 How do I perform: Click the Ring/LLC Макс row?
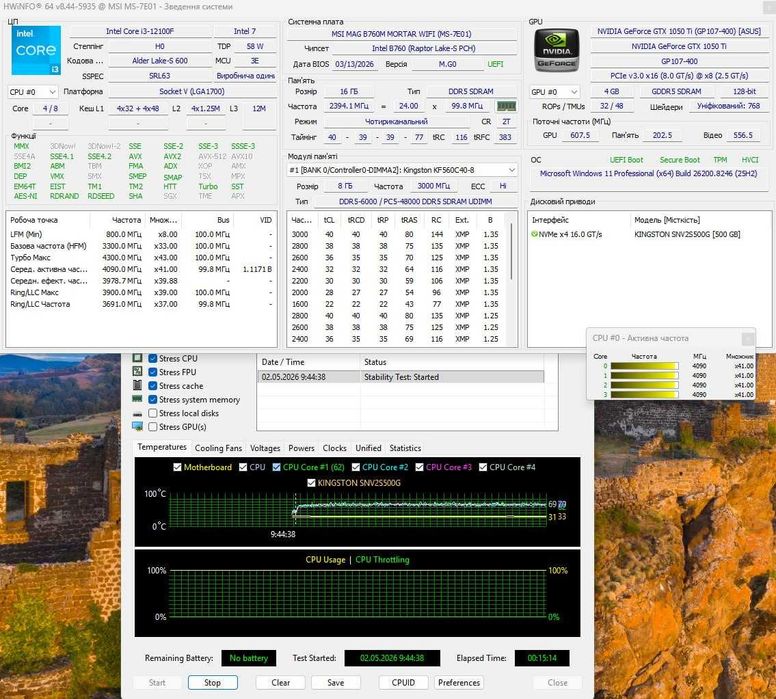click(141, 293)
